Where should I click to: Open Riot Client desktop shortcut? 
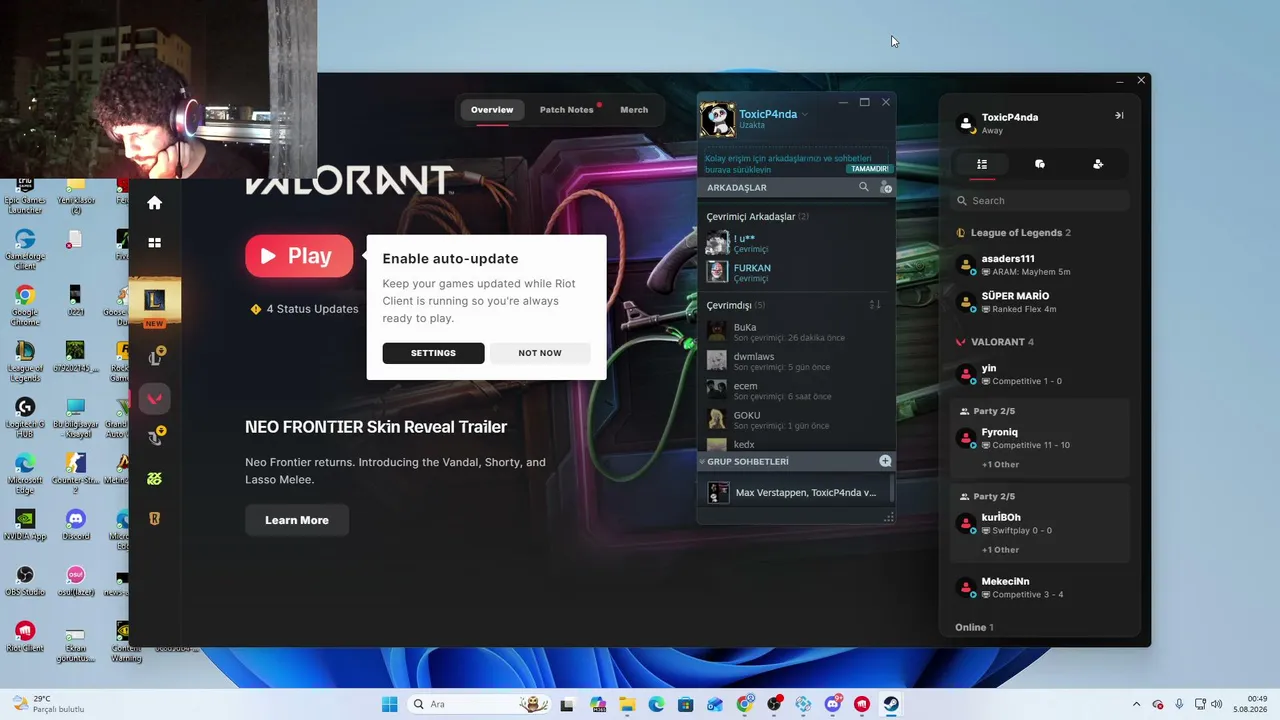(x=25, y=637)
